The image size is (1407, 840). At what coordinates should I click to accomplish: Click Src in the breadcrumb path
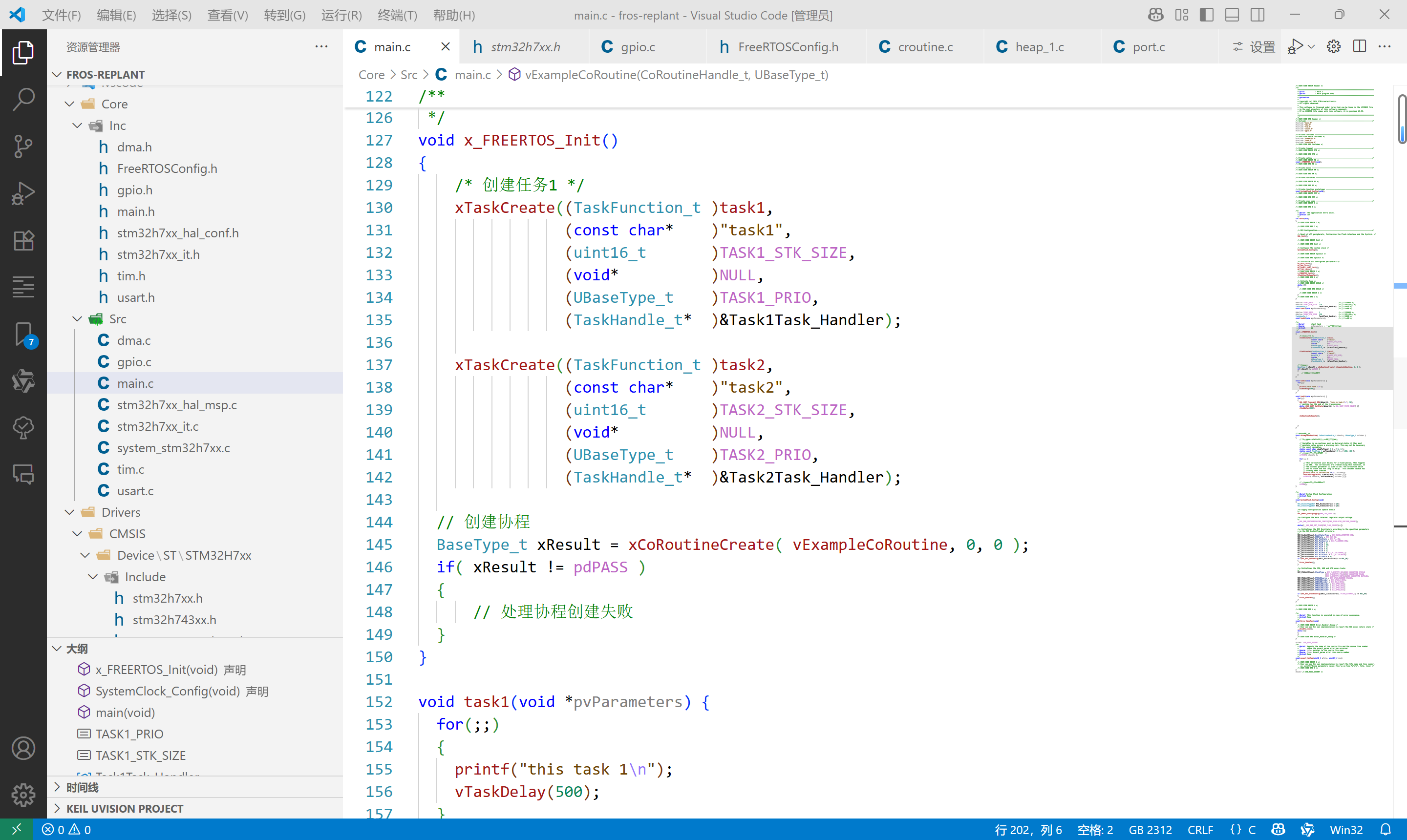tap(409, 74)
